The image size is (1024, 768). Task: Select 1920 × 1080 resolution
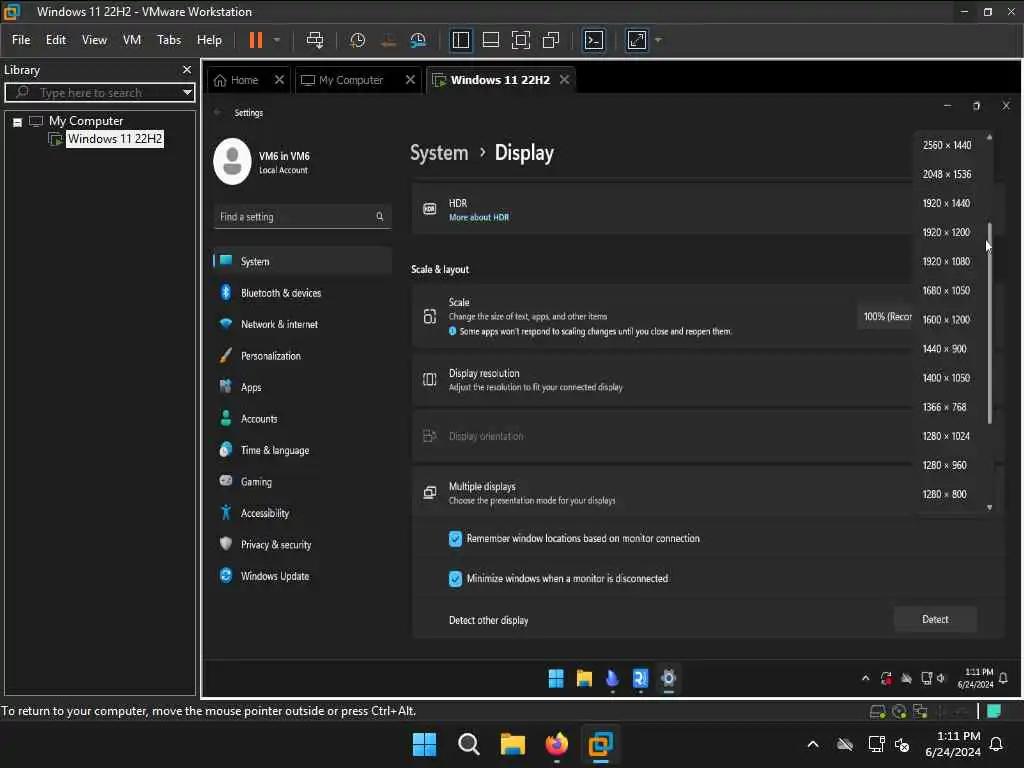click(947, 261)
